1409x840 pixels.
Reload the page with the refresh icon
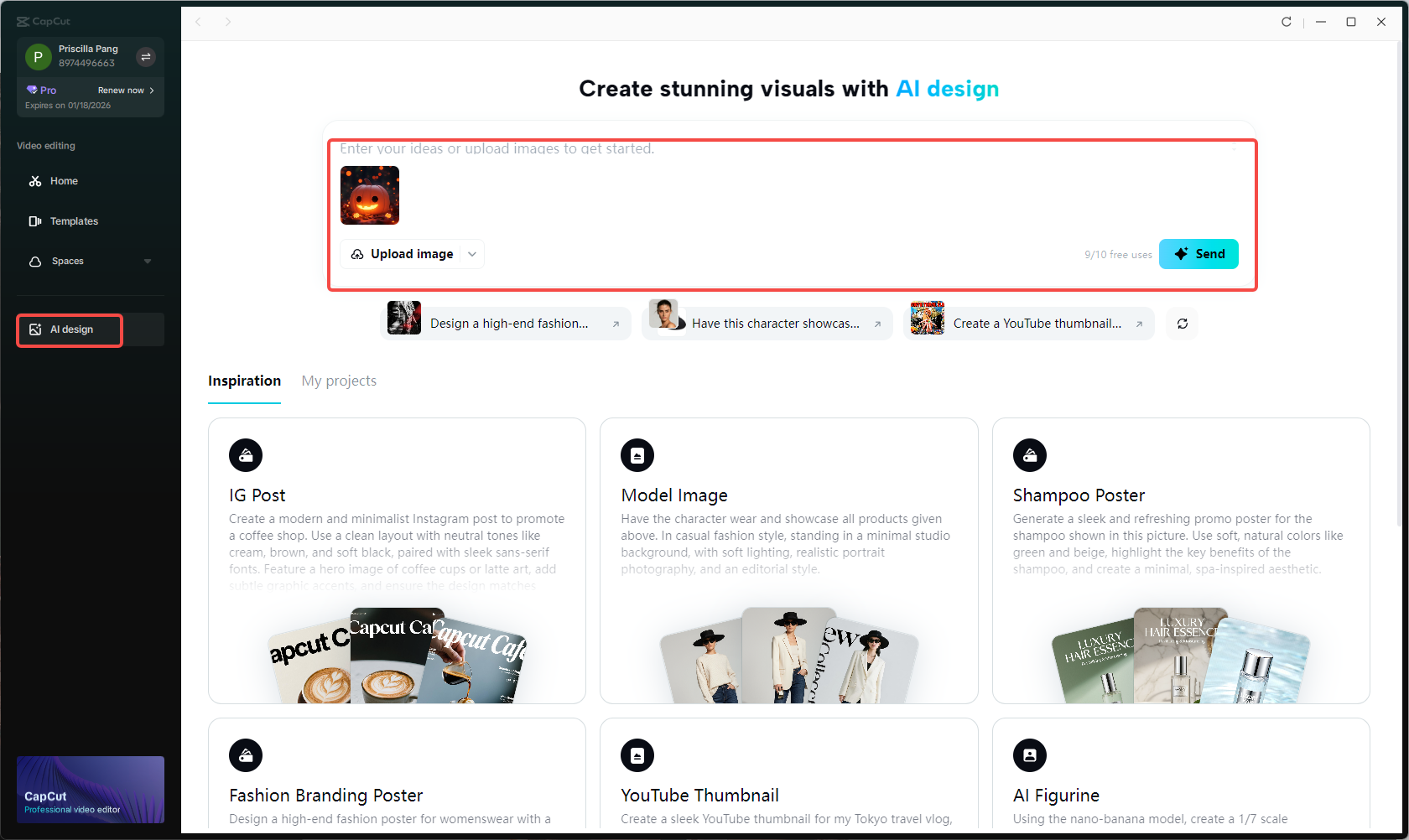coord(1286,22)
